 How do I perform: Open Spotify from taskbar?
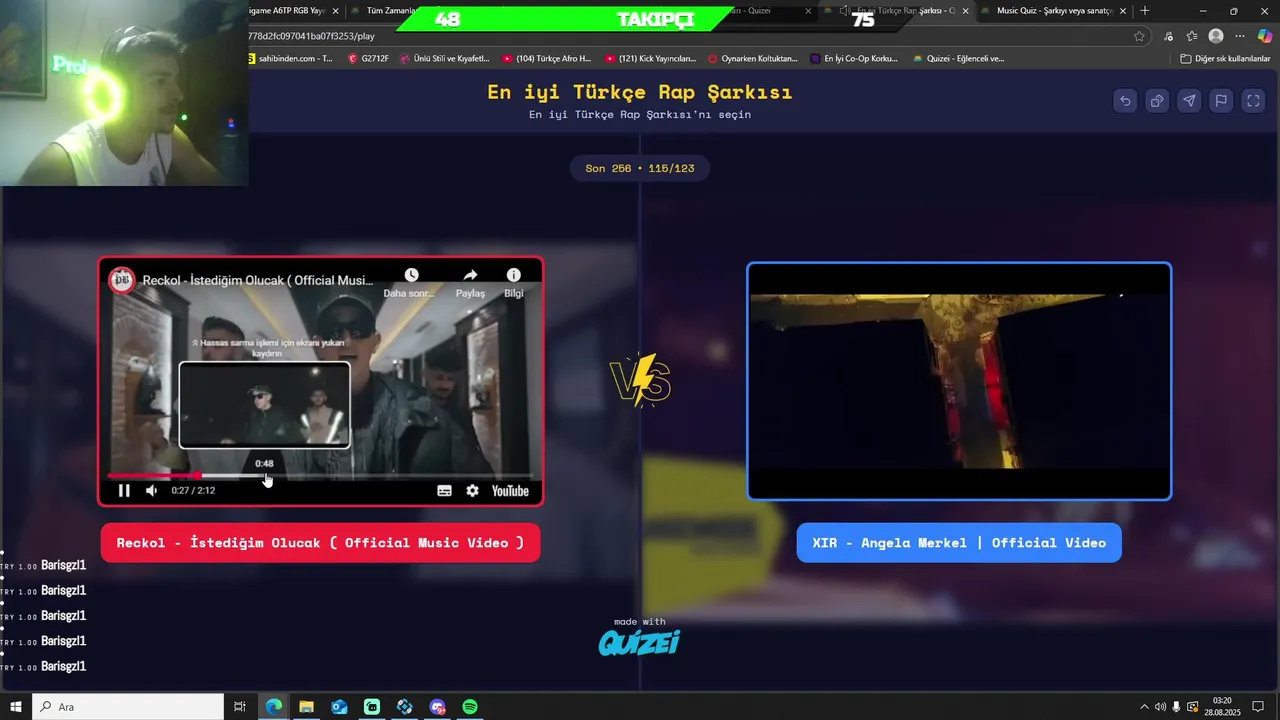[x=470, y=707]
